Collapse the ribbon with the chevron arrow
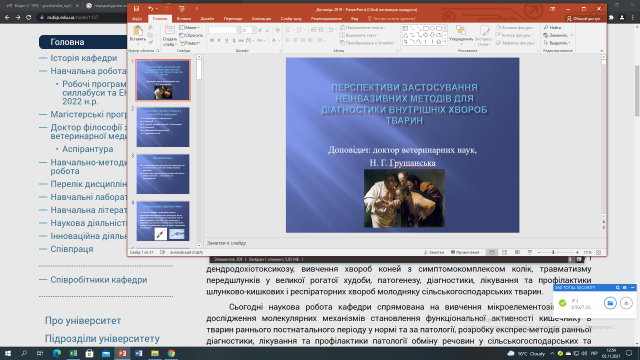Image resolution: width=640 pixels, height=360 pixels. click(x=601, y=51)
